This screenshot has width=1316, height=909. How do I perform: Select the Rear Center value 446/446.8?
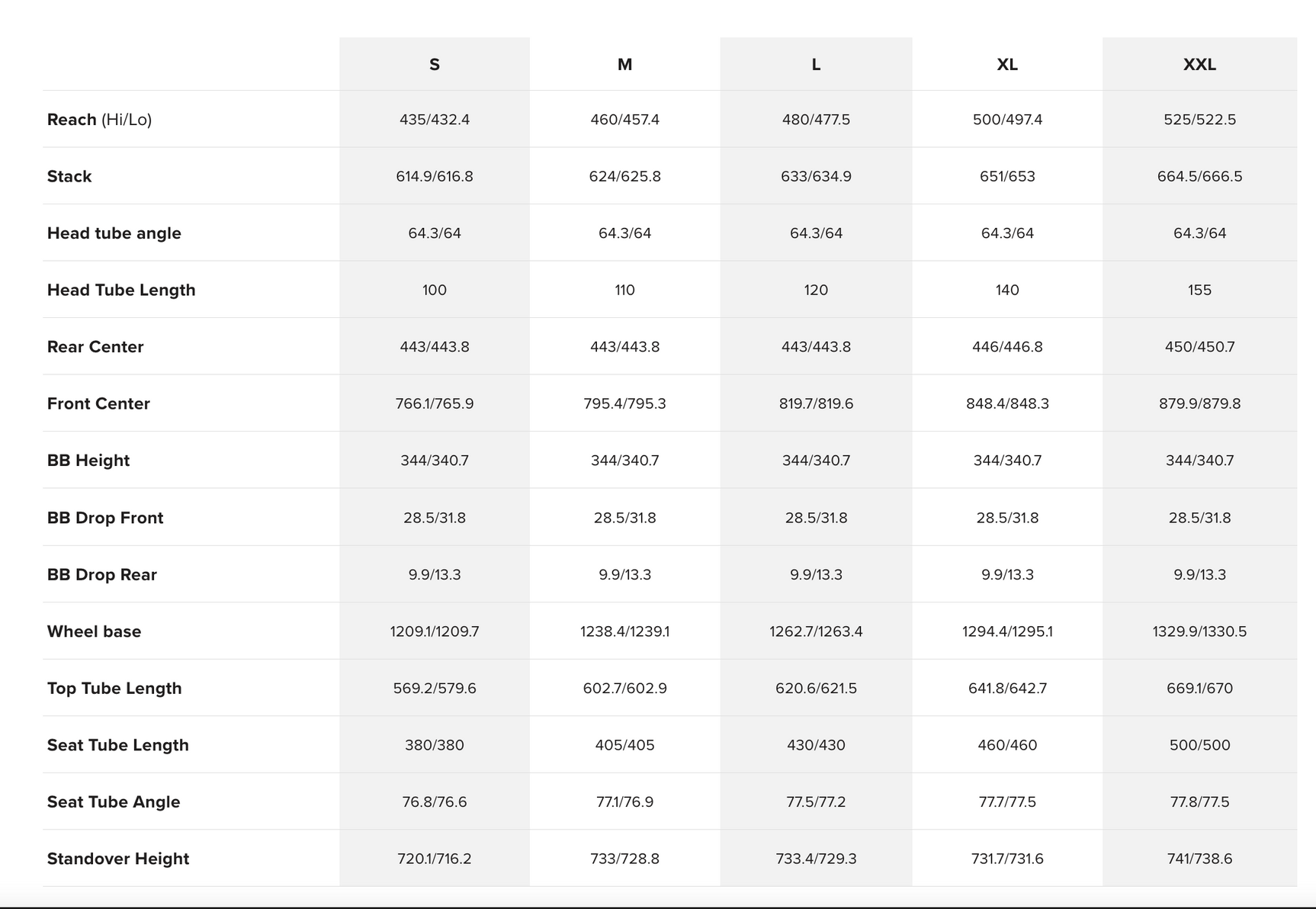tap(1007, 347)
